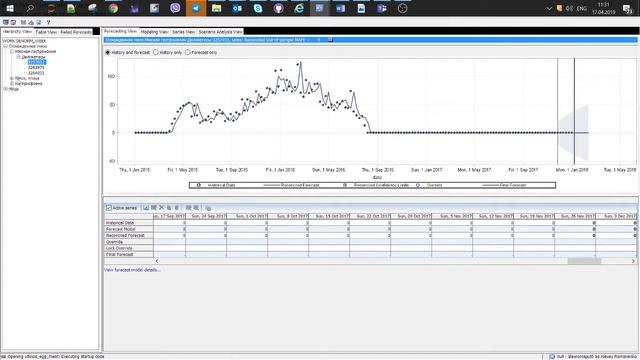Viewport: 640px width, 360px height.
Task: Select tree item 3264023
Action: point(36,73)
